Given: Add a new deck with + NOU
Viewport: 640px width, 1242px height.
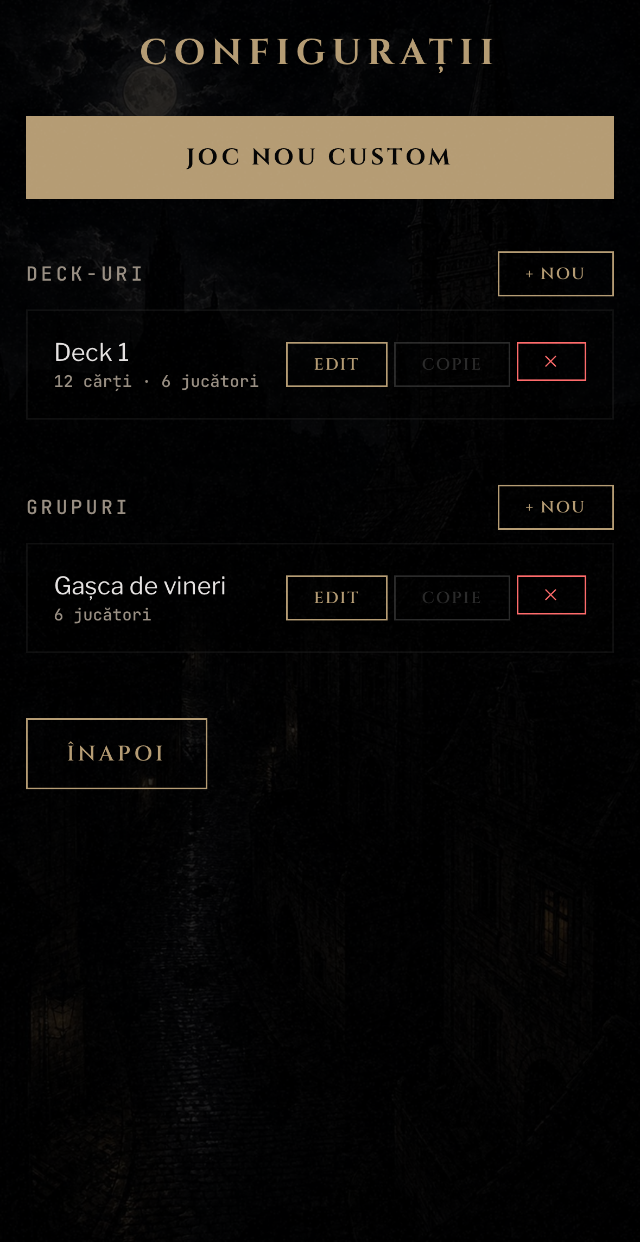Looking at the screenshot, I should point(556,274).
